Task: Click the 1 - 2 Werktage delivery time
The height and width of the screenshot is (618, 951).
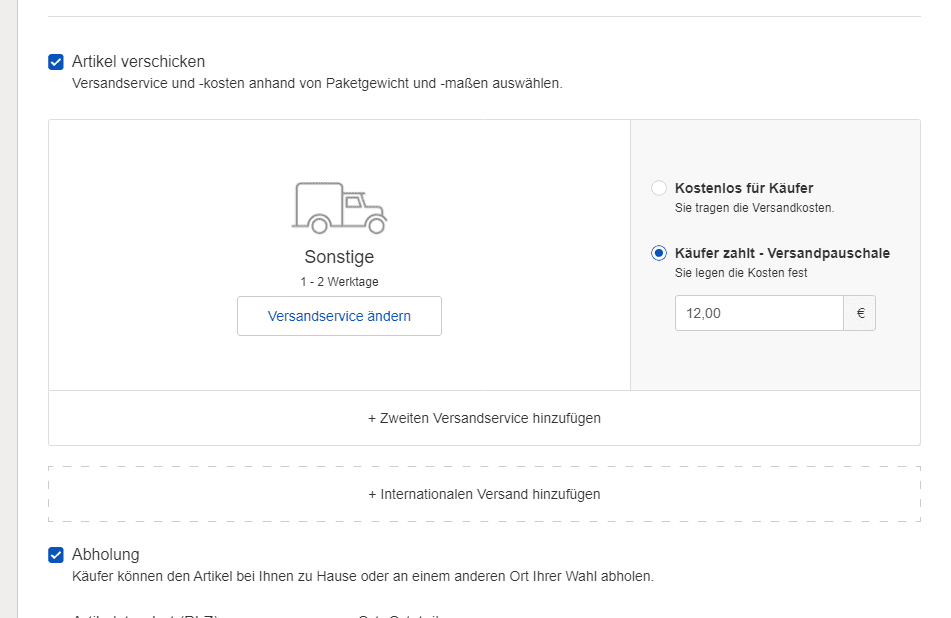Action: pyautogui.click(x=339, y=281)
